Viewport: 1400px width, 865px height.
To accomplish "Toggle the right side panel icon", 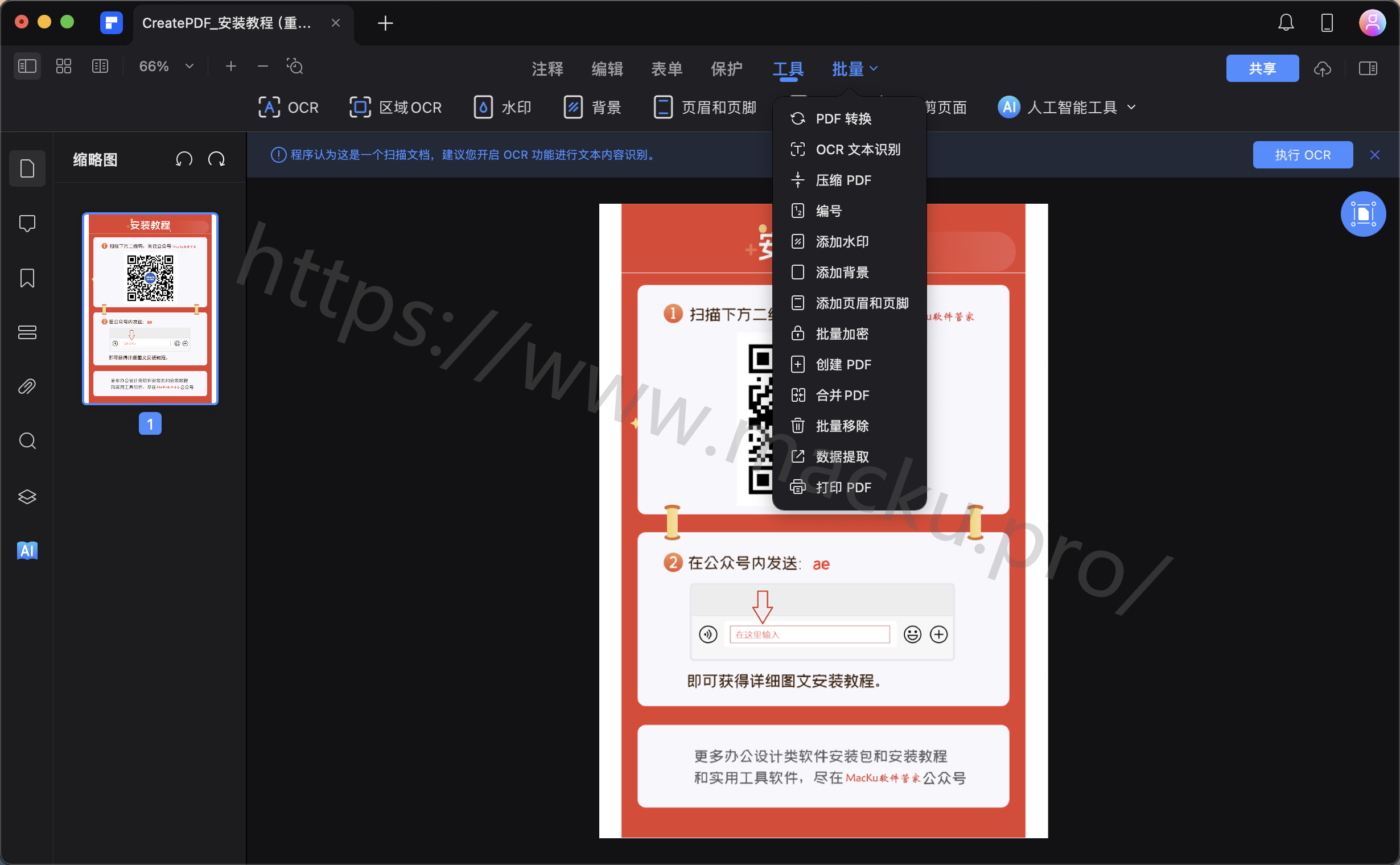I will pos(1368,69).
